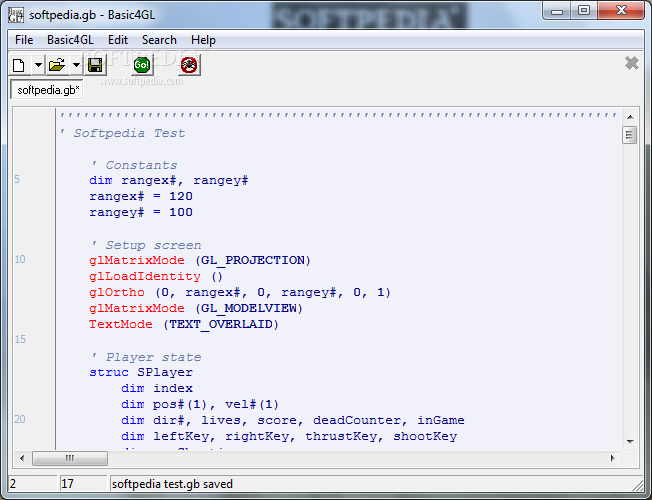This screenshot has height=500, width=652.
Task: Click the status bar cell showing 17
Action: coord(83,484)
